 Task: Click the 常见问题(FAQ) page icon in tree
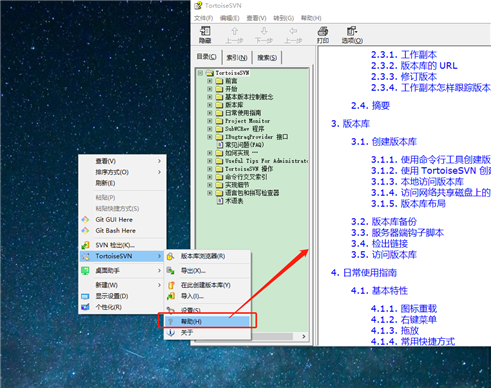tap(220, 145)
